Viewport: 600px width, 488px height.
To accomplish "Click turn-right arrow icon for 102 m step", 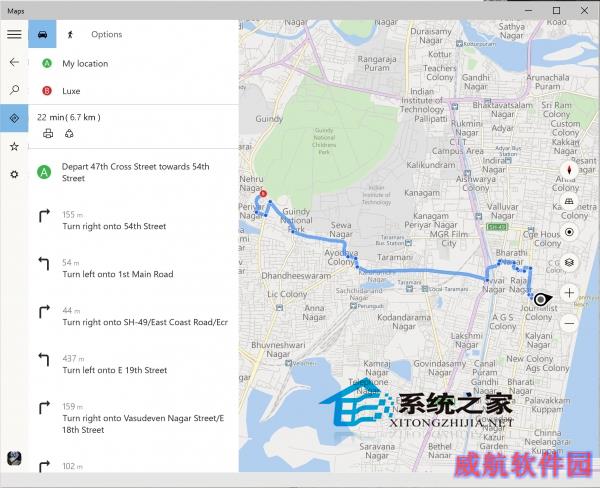I will [44, 466].
